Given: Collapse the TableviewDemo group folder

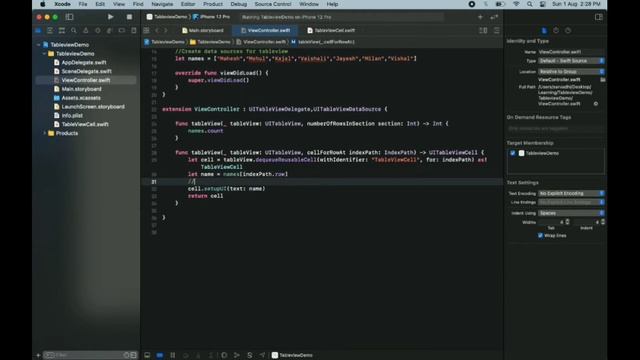Looking at the screenshot, I should [x=44, y=53].
